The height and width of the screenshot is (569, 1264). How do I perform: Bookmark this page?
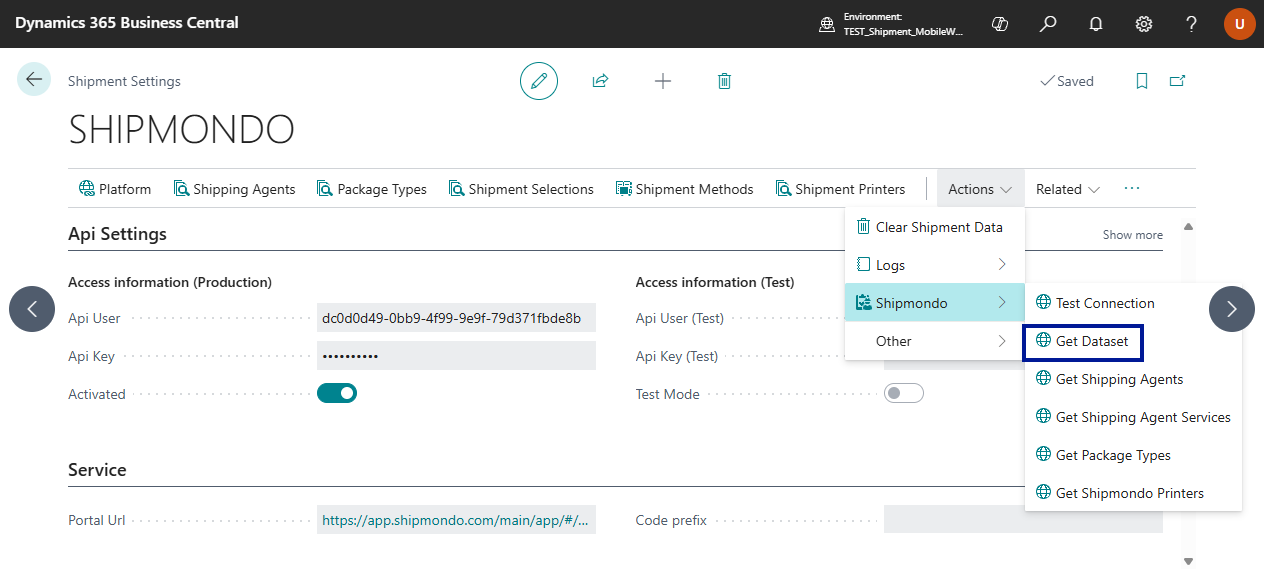(1141, 81)
